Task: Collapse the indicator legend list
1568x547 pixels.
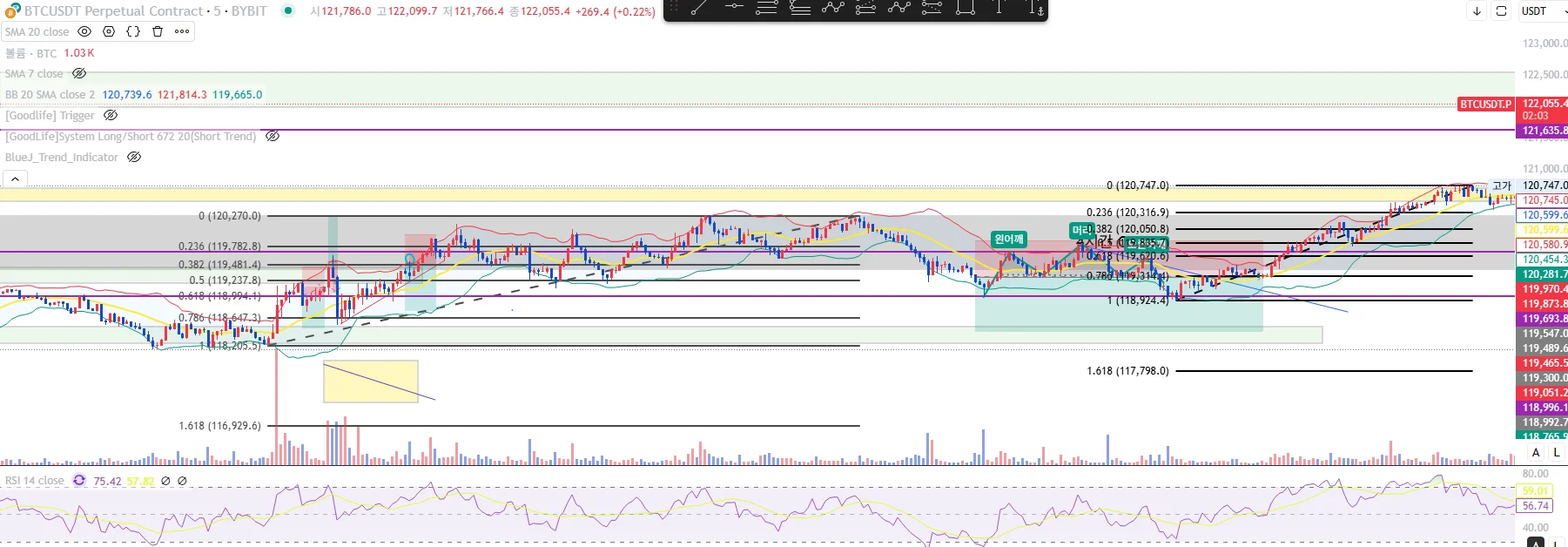Action: [x=15, y=179]
